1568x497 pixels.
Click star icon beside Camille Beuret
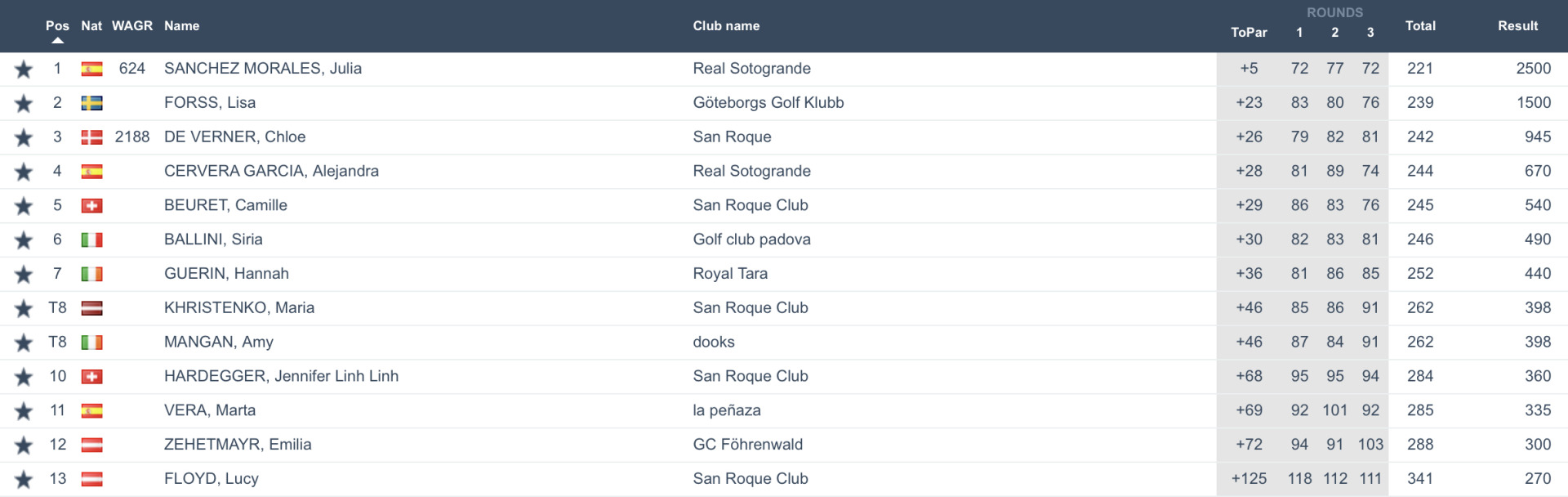(24, 206)
